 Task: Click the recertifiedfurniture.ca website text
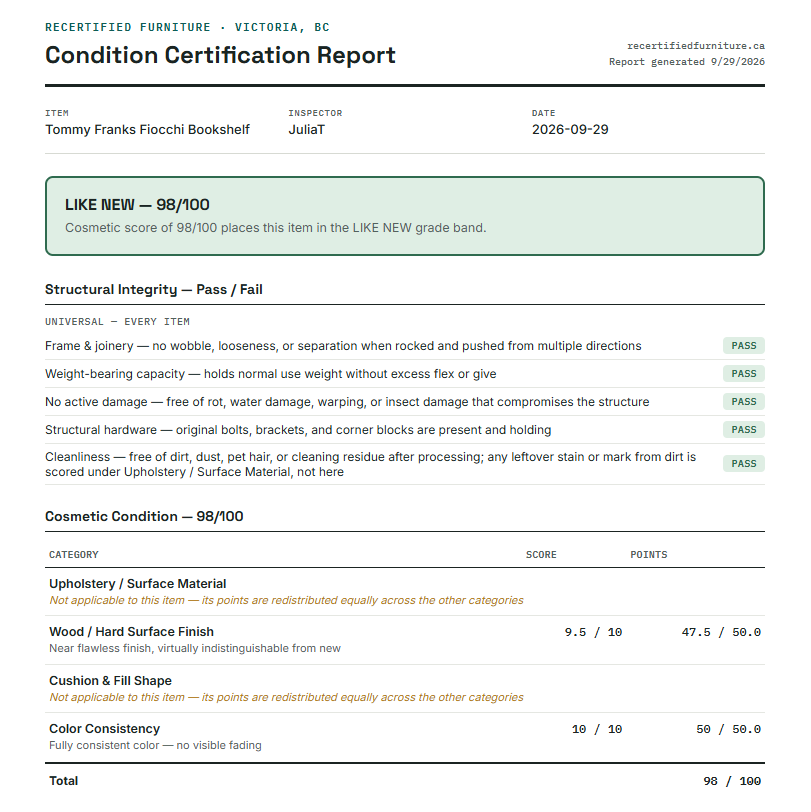pyautogui.click(x=696, y=46)
